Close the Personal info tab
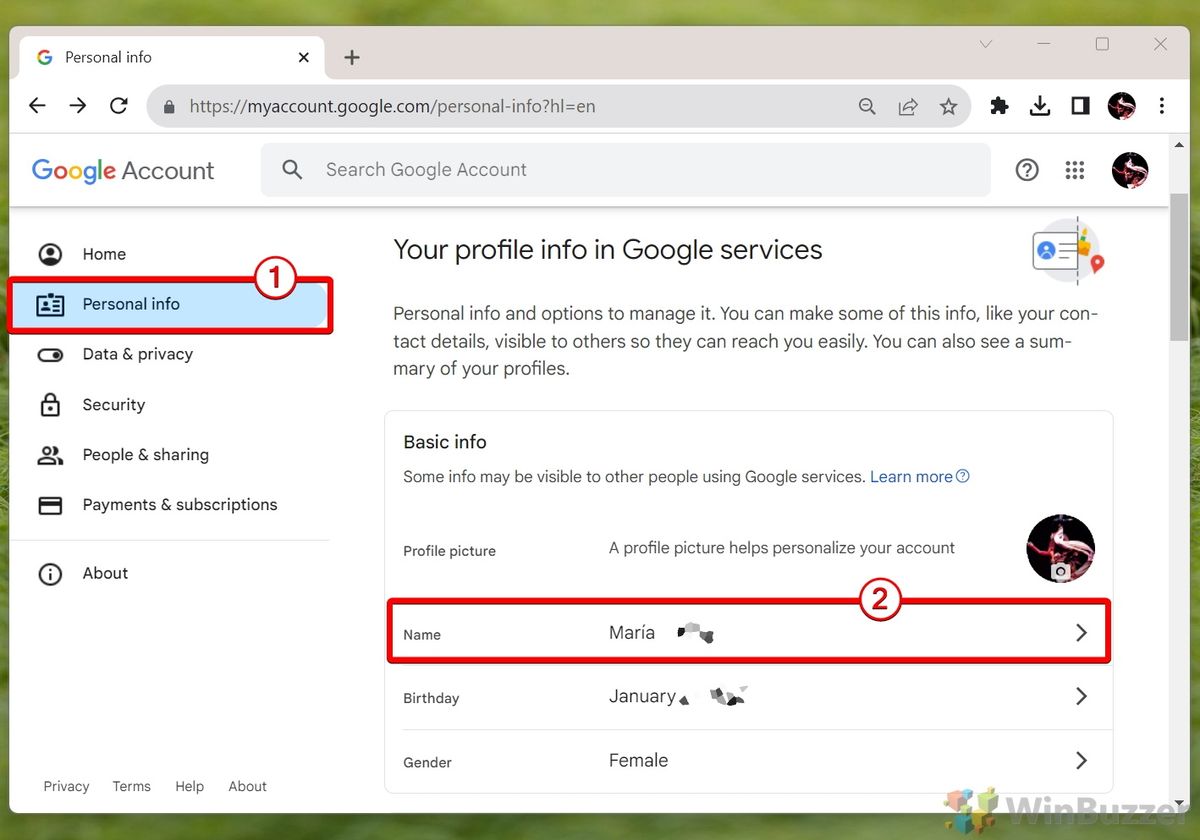1200x840 pixels. (x=304, y=57)
